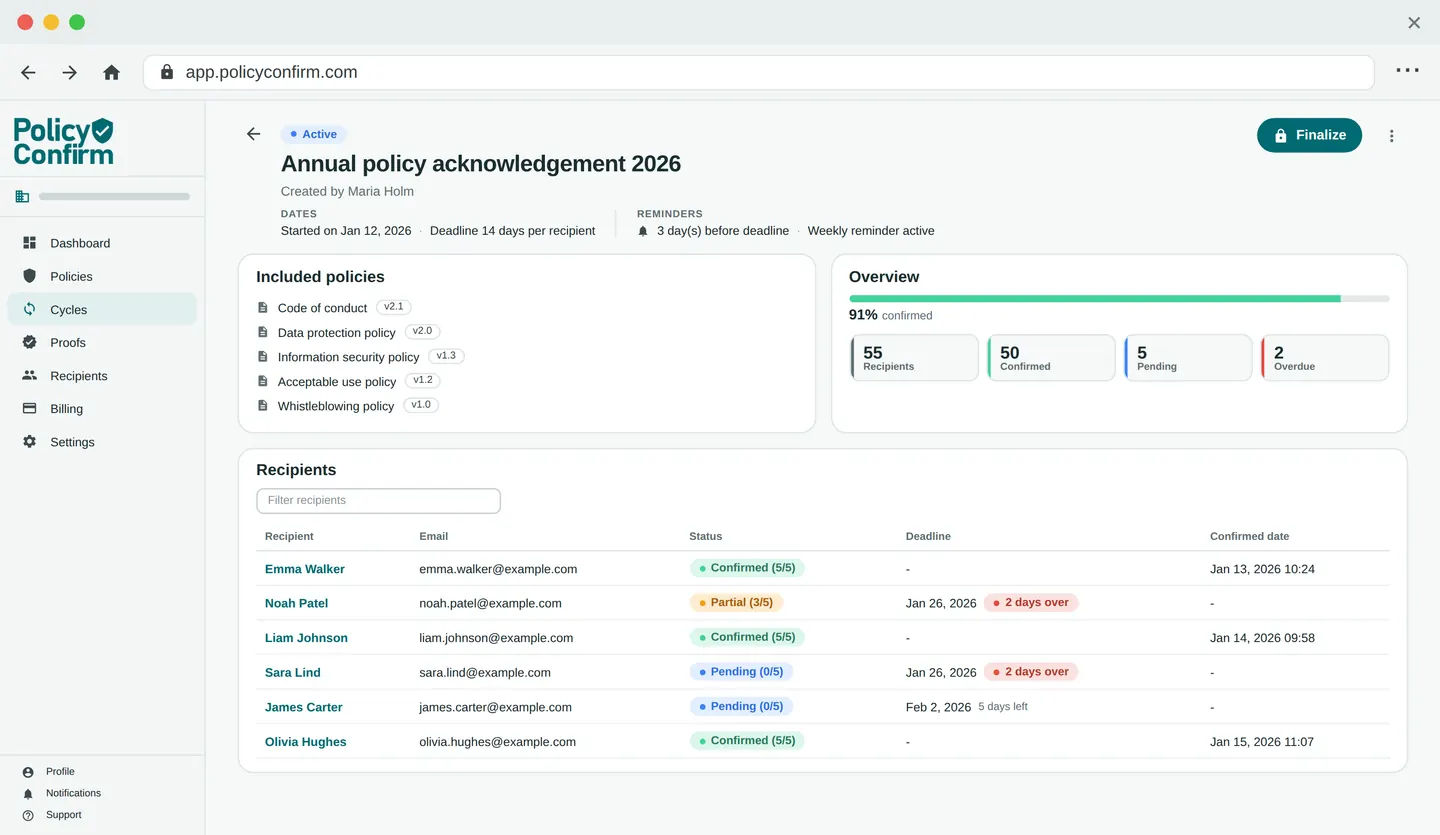The image size is (1440, 835).
Task: Click the Information security policy document icon
Action: (263, 356)
